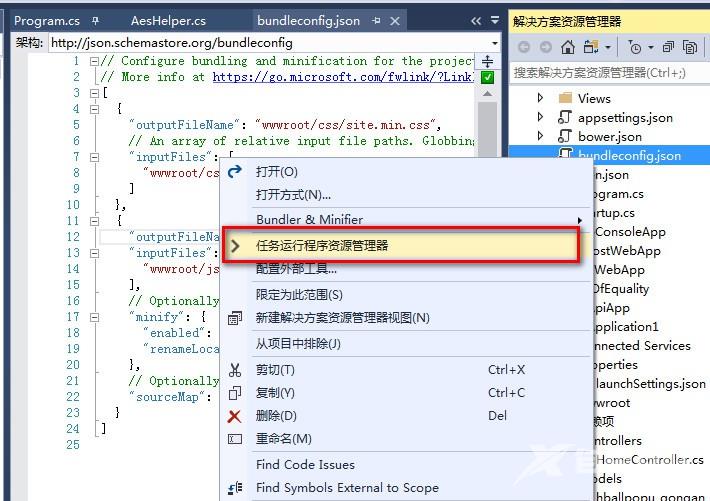Collapse the comment block at line 1
710x501 pixels.
point(94,61)
